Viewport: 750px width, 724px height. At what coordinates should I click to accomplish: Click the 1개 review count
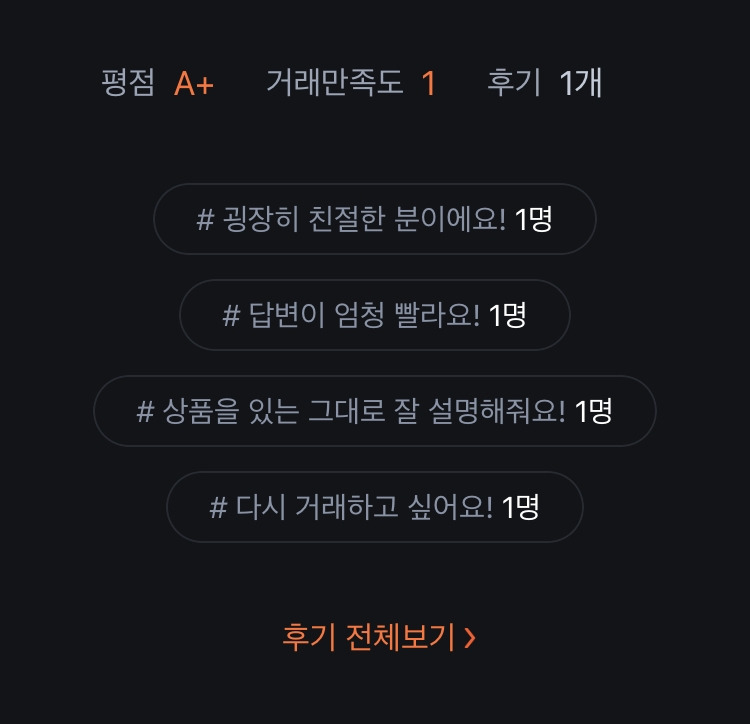(580, 83)
